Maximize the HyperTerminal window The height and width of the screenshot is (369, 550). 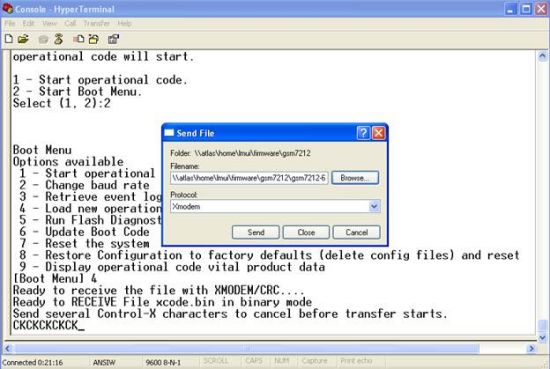coord(526,9)
